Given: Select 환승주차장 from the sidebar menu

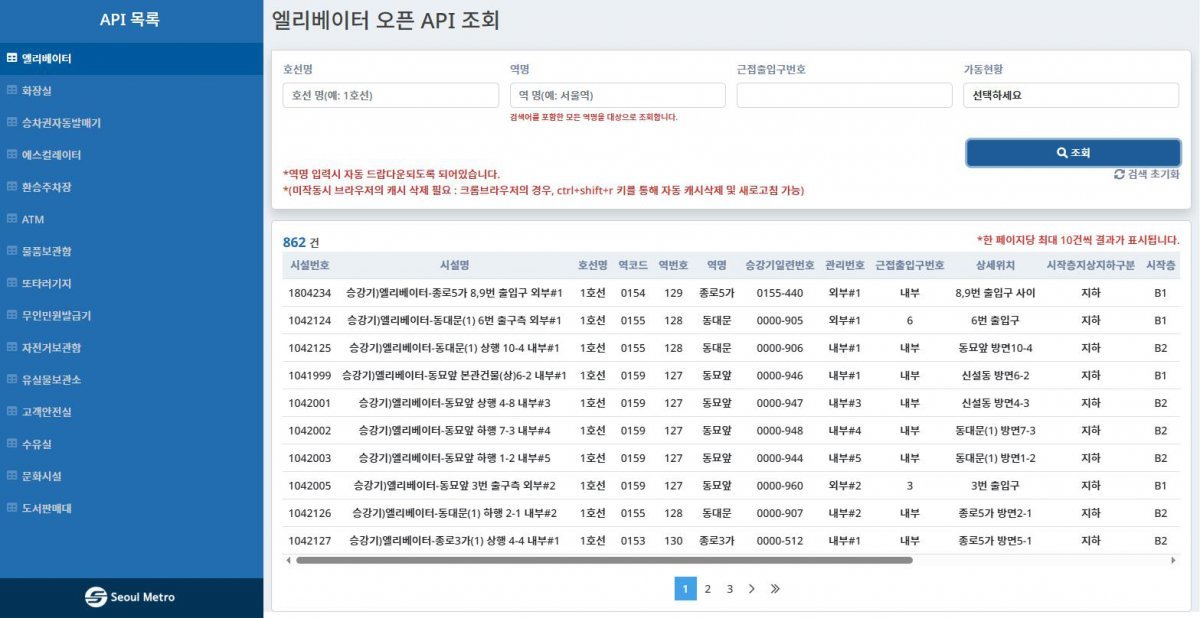Looking at the screenshot, I should pos(47,187).
